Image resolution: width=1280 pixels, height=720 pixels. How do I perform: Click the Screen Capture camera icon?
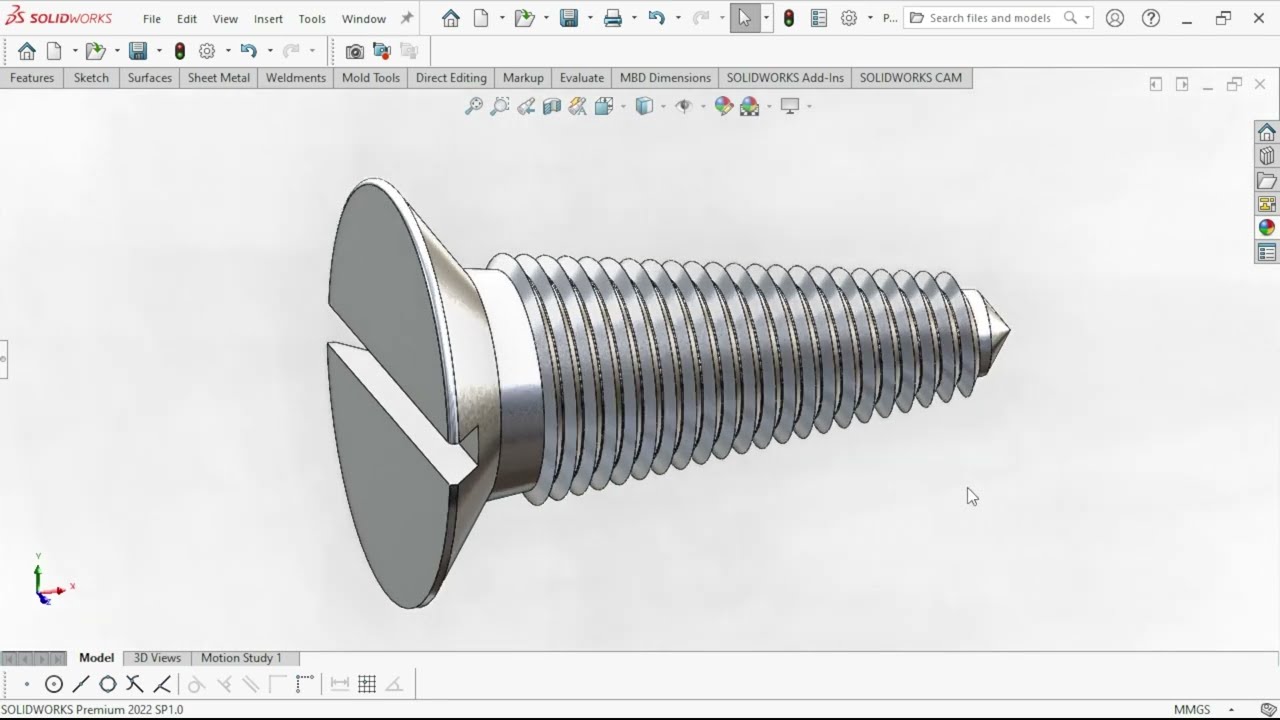point(355,51)
